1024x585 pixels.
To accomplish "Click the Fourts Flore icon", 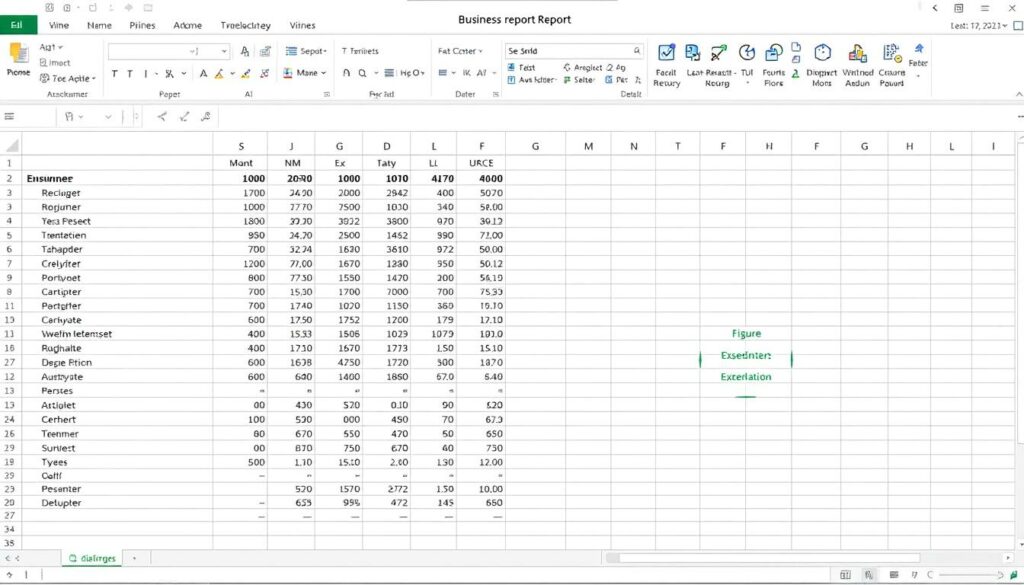I will [x=774, y=53].
